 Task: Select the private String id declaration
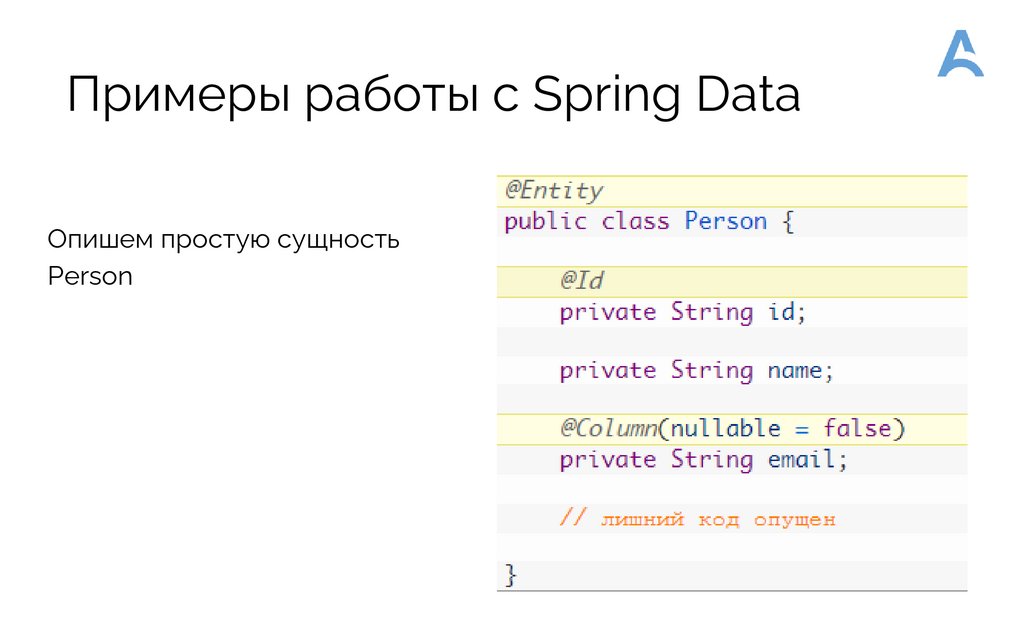coord(682,311)
